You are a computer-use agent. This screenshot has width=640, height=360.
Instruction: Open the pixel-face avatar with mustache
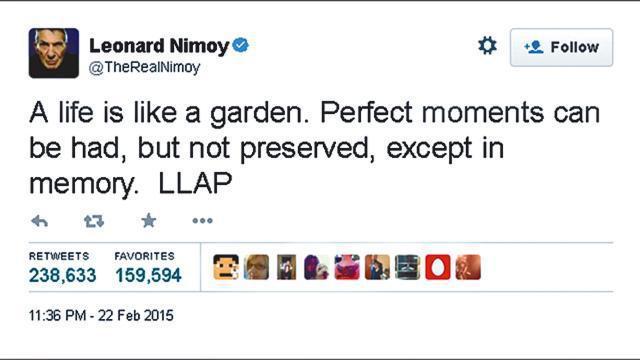(x=226, y=267)
